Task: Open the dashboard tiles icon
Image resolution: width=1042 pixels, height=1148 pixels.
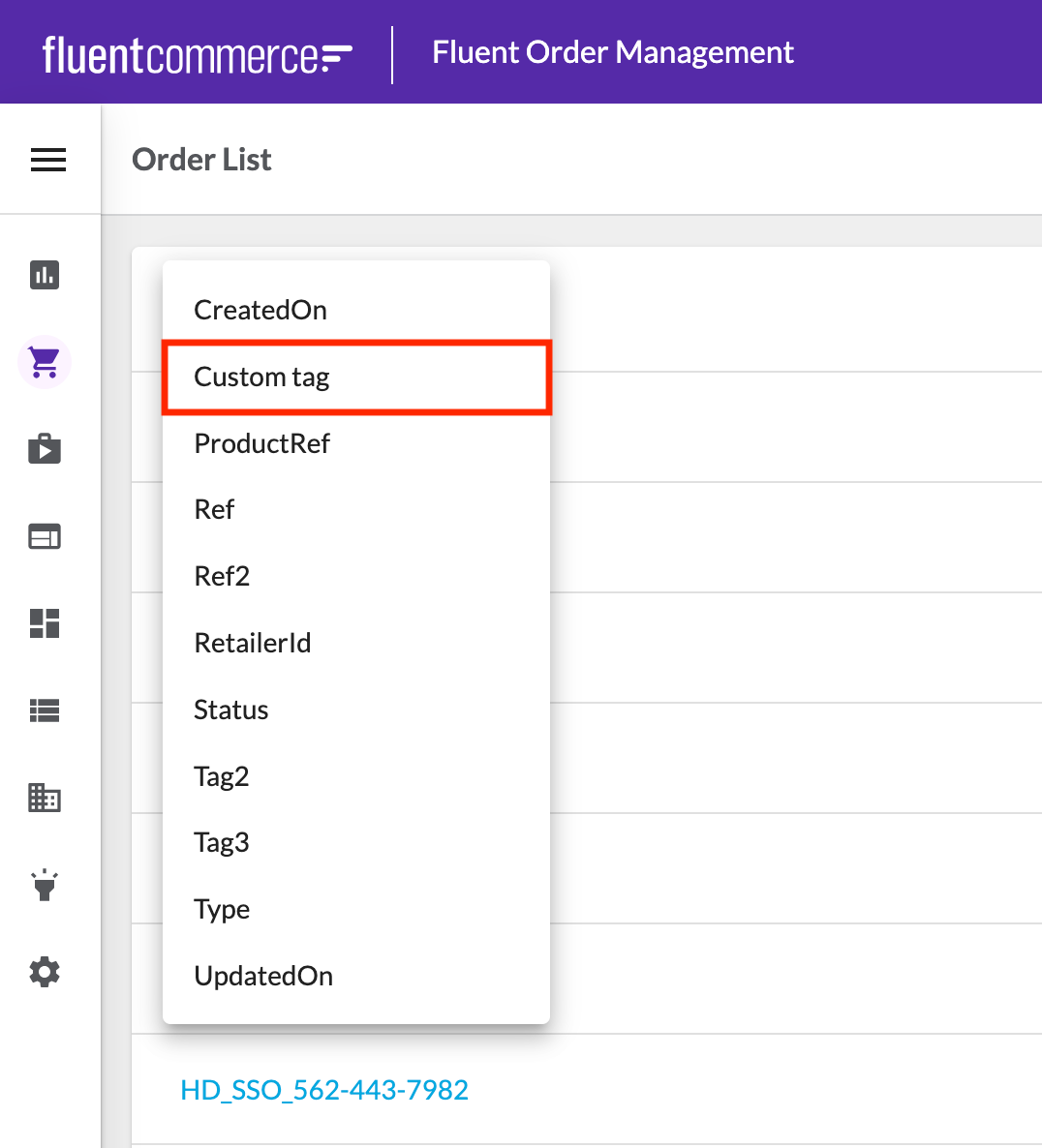Action: [45, 623]
